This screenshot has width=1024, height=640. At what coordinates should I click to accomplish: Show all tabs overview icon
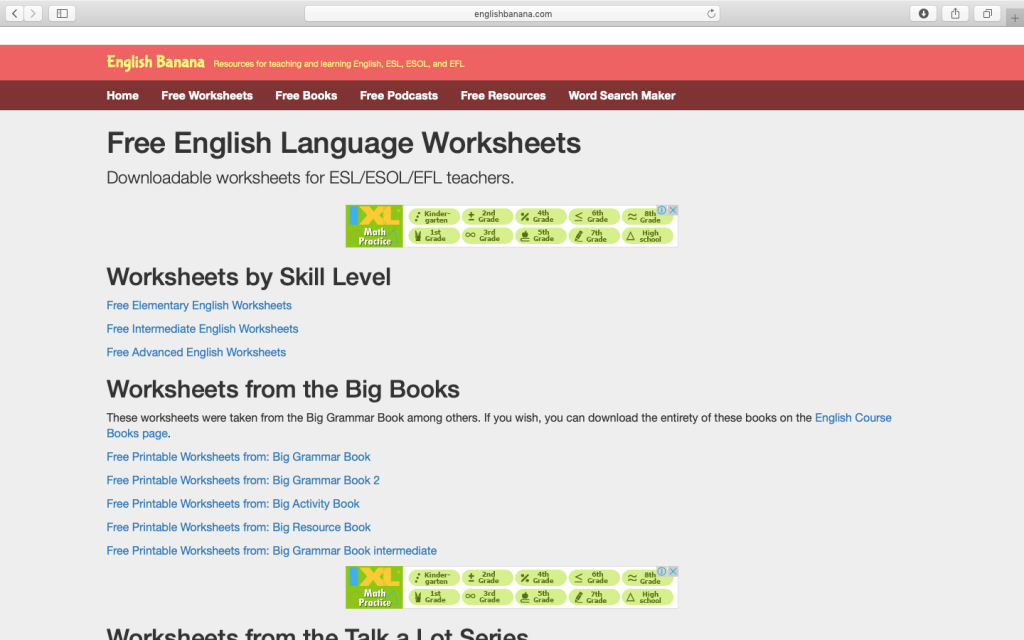987,13
